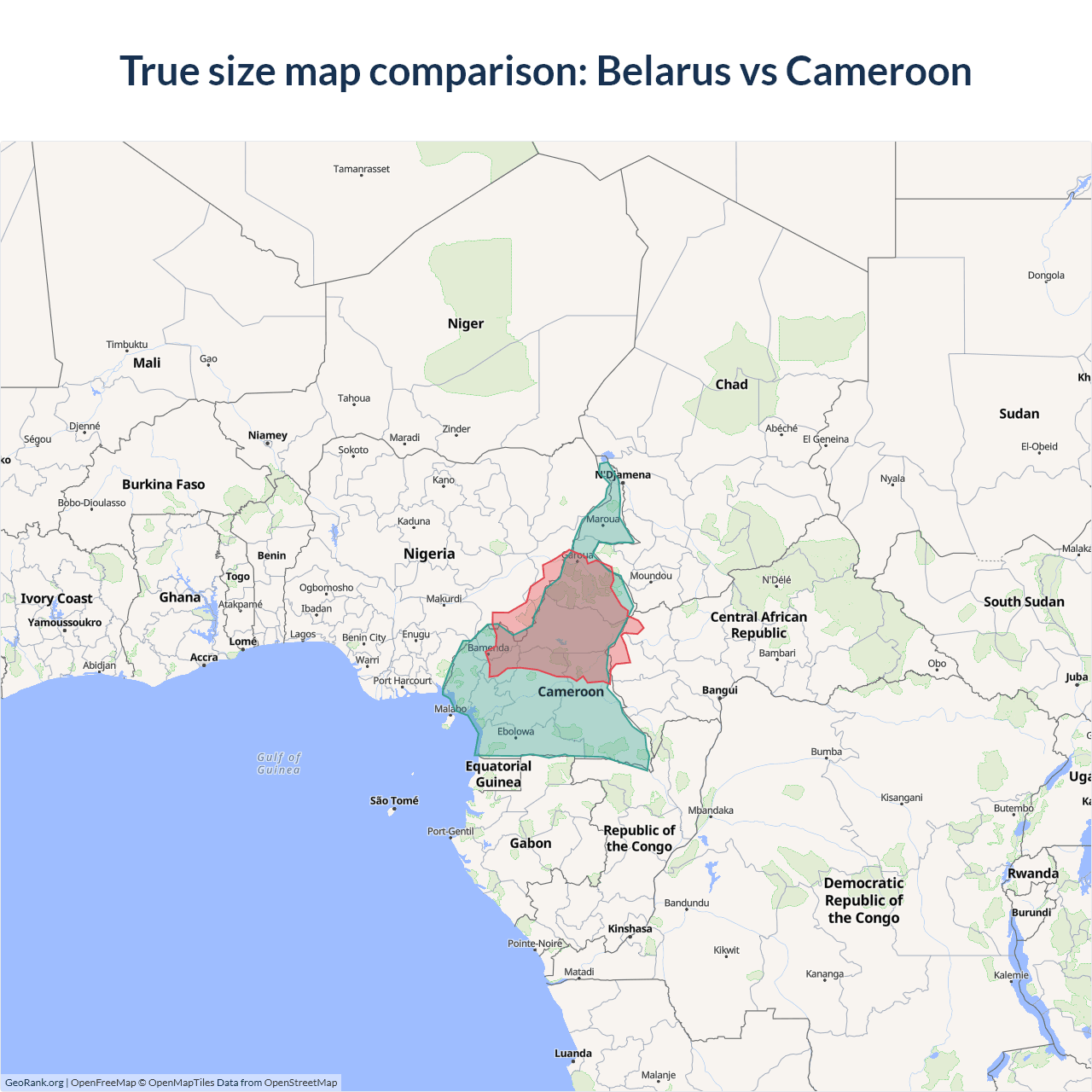The width and height of the screenshot is (1092, 1092).
Task: Click the Kinshasa city label
Action: point(630,929)
